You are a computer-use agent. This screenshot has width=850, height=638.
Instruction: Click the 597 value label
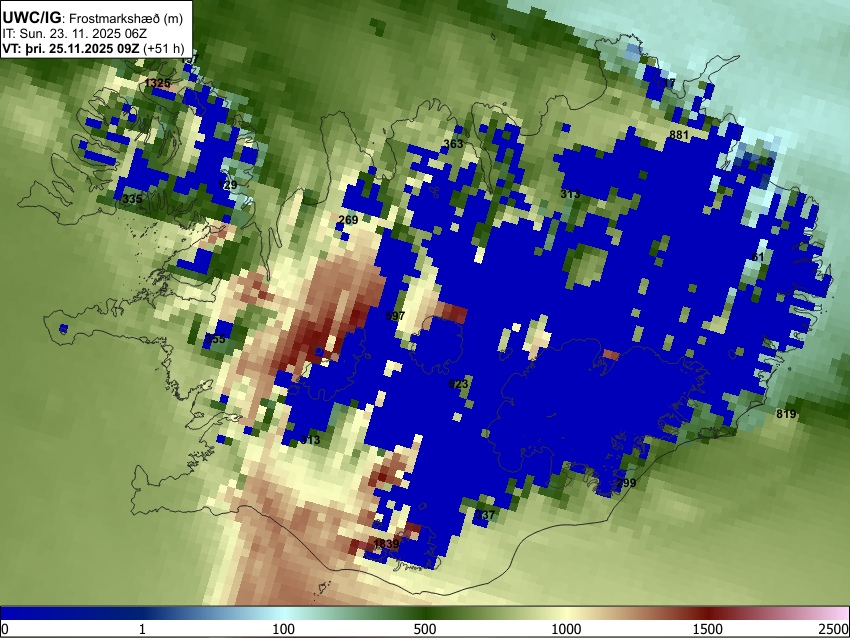395,316
